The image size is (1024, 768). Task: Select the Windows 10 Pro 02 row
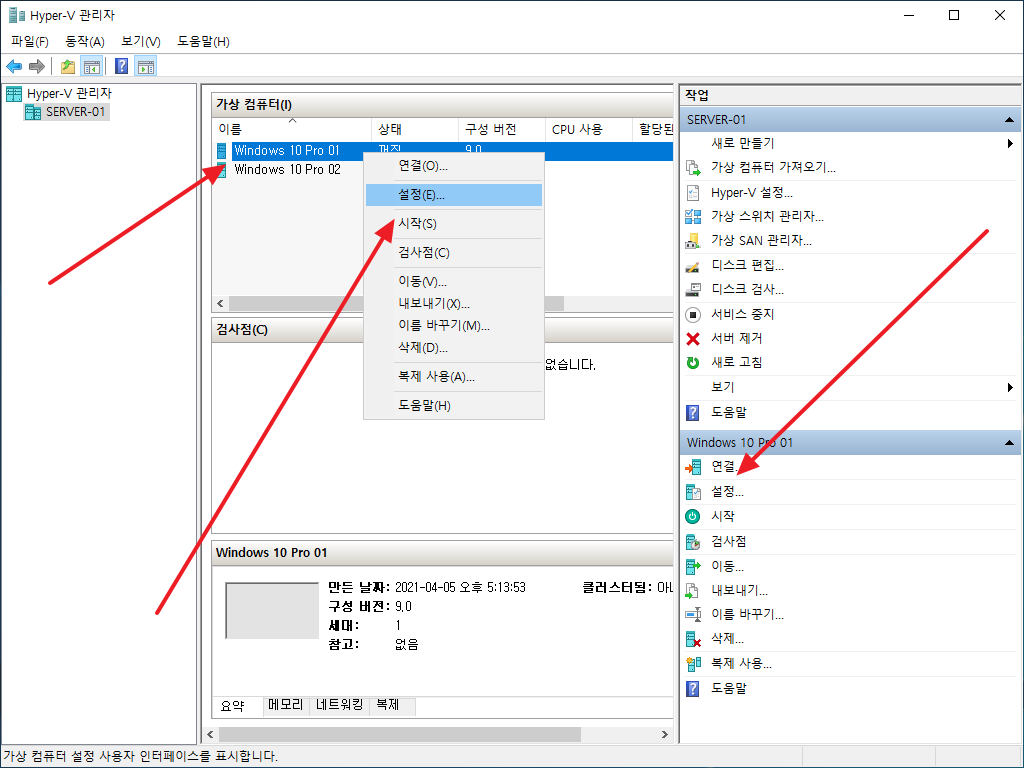287,170
